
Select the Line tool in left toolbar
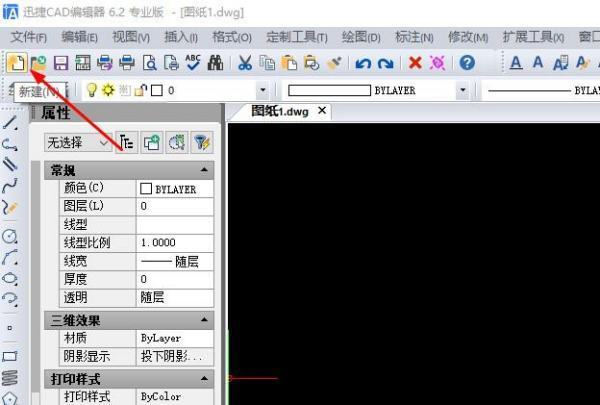point(10,123)
